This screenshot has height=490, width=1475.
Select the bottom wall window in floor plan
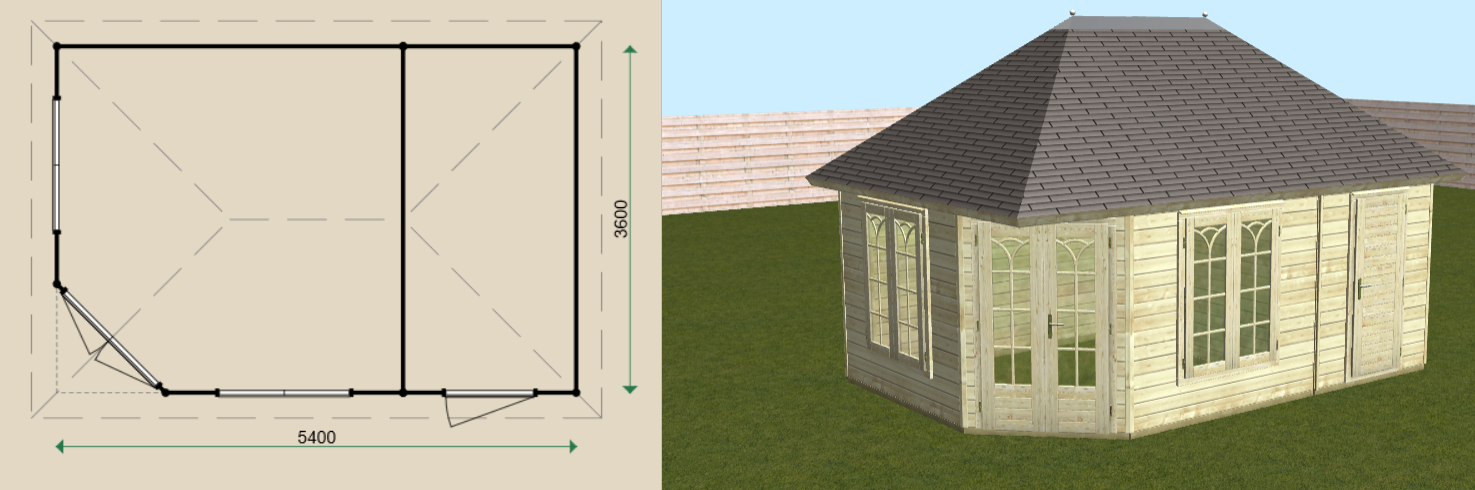click(x=284, y=393)
